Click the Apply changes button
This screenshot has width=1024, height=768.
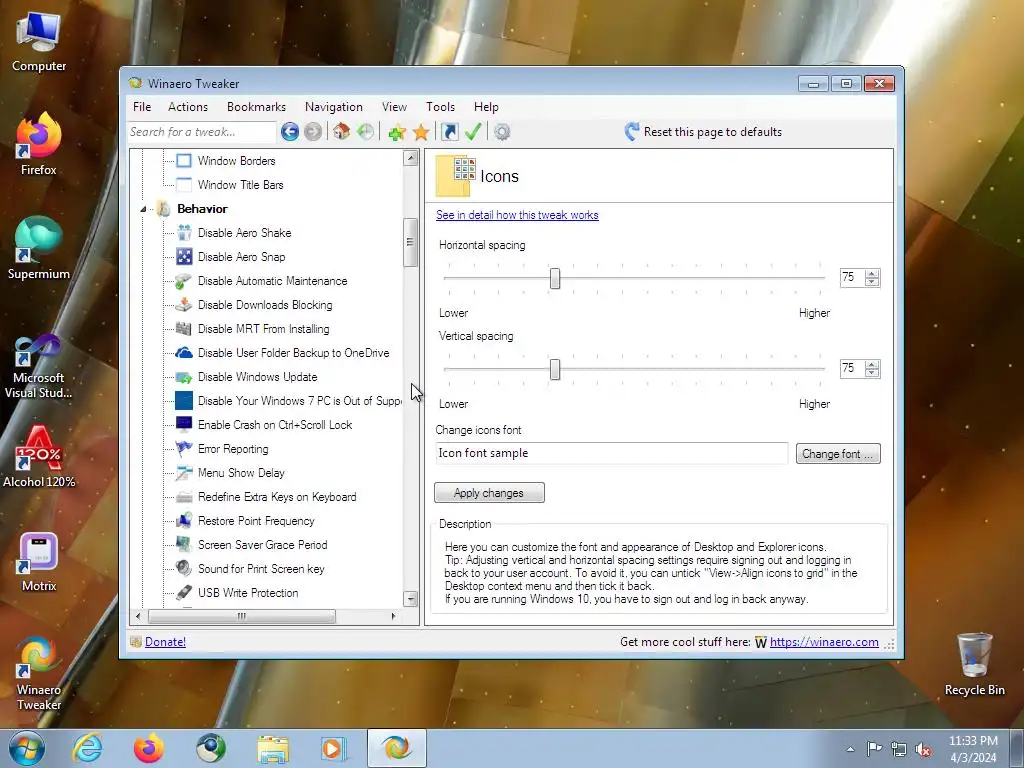[489, 493]
